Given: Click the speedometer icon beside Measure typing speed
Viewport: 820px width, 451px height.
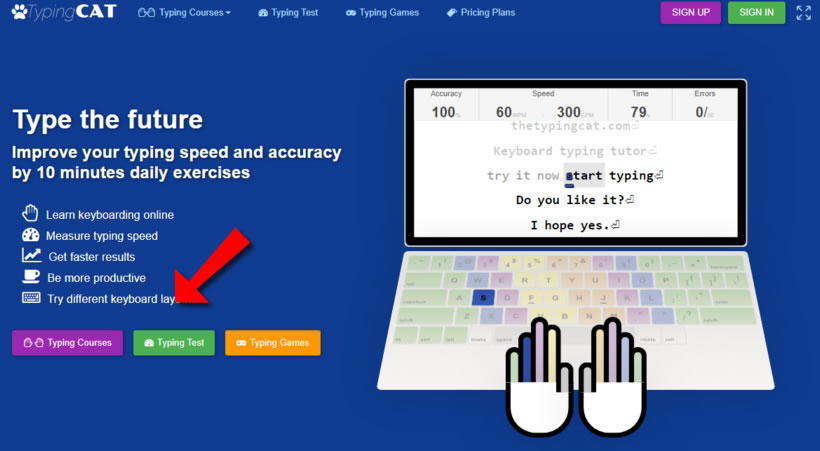Looking at the screenshot, I should point(30,235).
